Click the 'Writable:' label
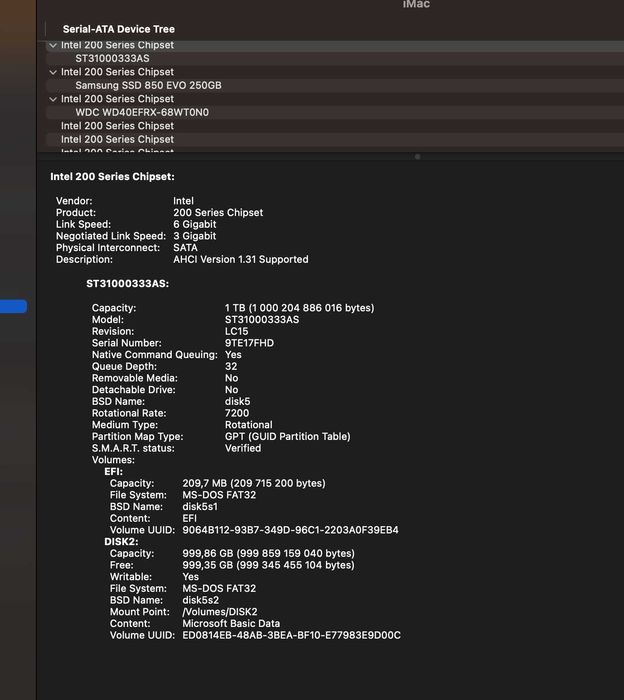Viewport: 624px width, 700px height. click(x=131, y=577)
